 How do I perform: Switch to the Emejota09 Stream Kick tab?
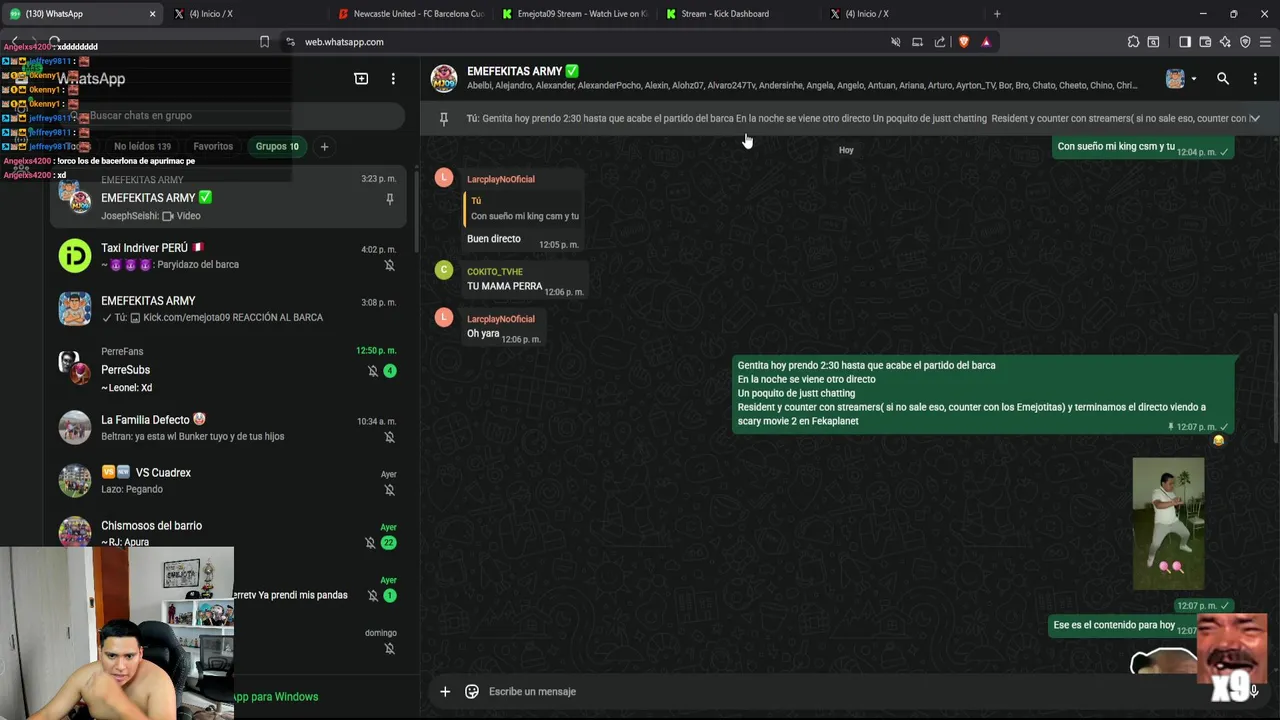576,14
